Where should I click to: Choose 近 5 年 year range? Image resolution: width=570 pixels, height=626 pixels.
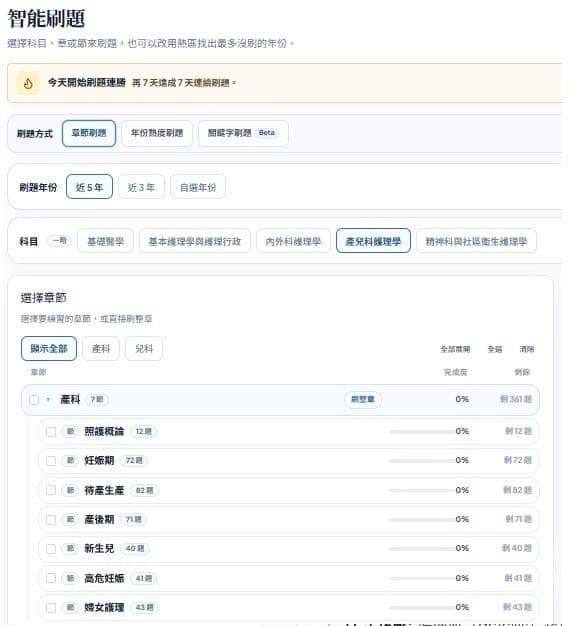[89, 187]
